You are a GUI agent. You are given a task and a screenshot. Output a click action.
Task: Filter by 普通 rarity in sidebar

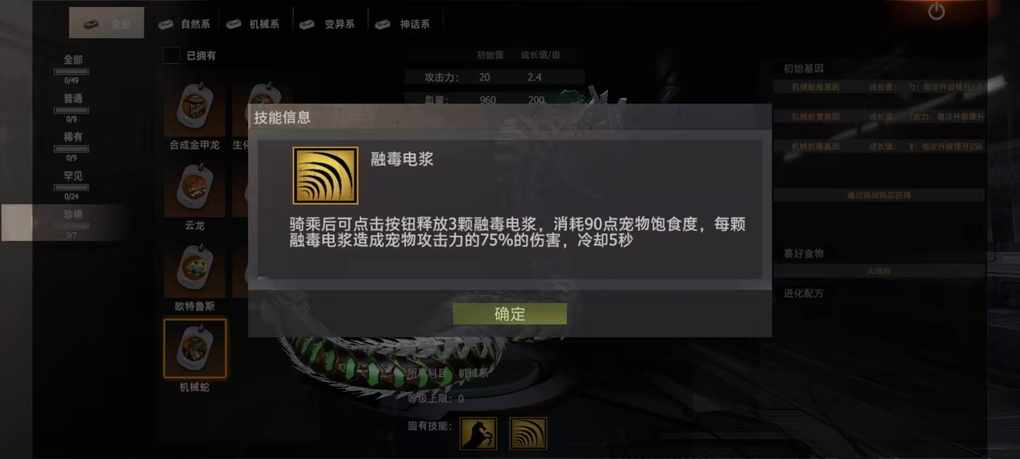click(x=72, y=107)
